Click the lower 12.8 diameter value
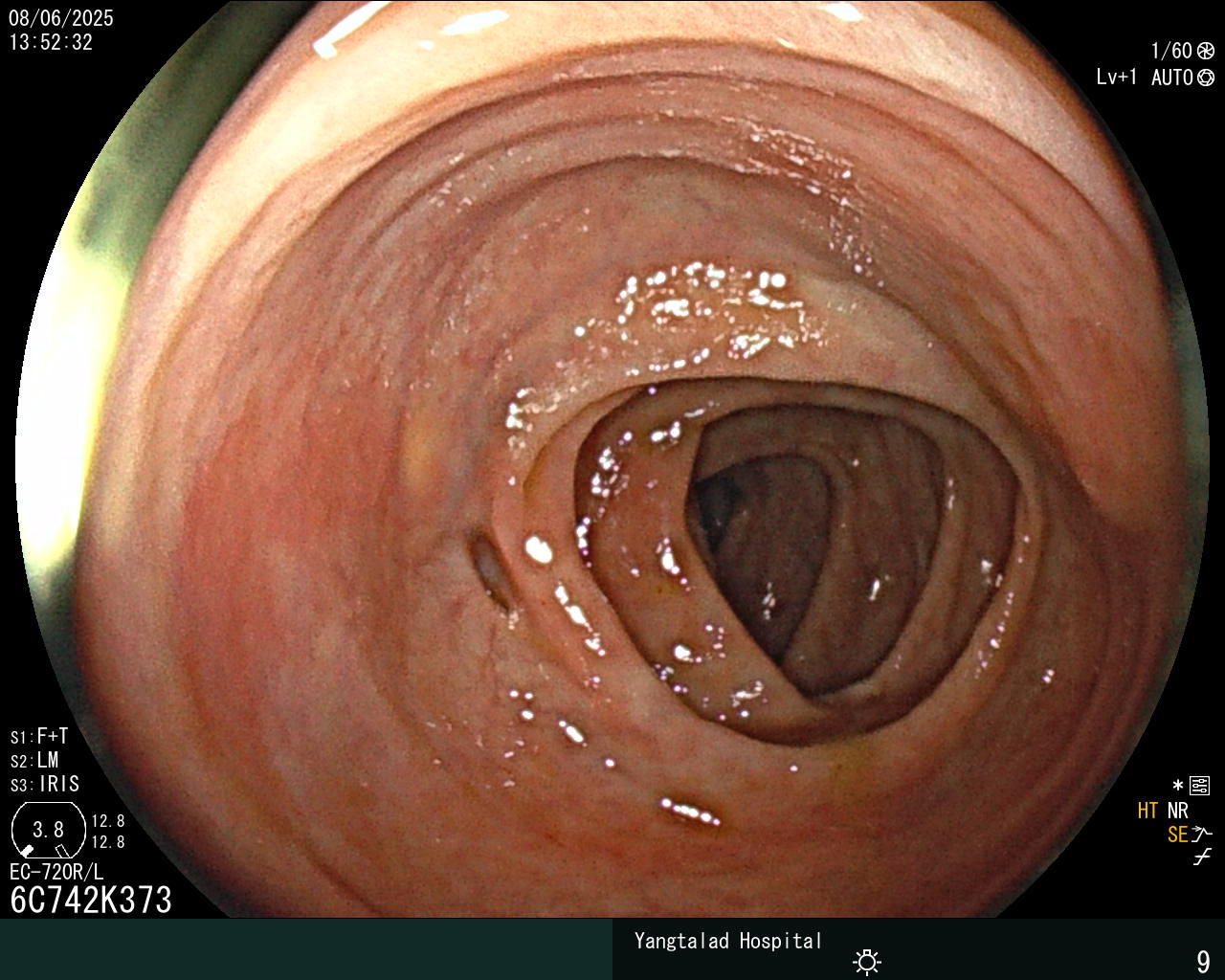The width and height of the screenshot is (1225, 980). [x=108, y=842]
